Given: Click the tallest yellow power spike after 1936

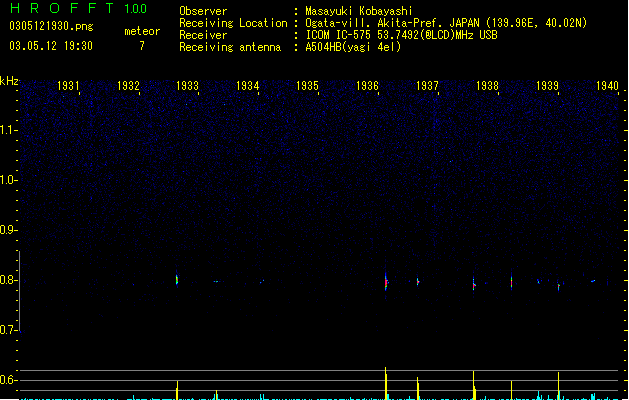Looking at the screenshot, I should (386, 383).
